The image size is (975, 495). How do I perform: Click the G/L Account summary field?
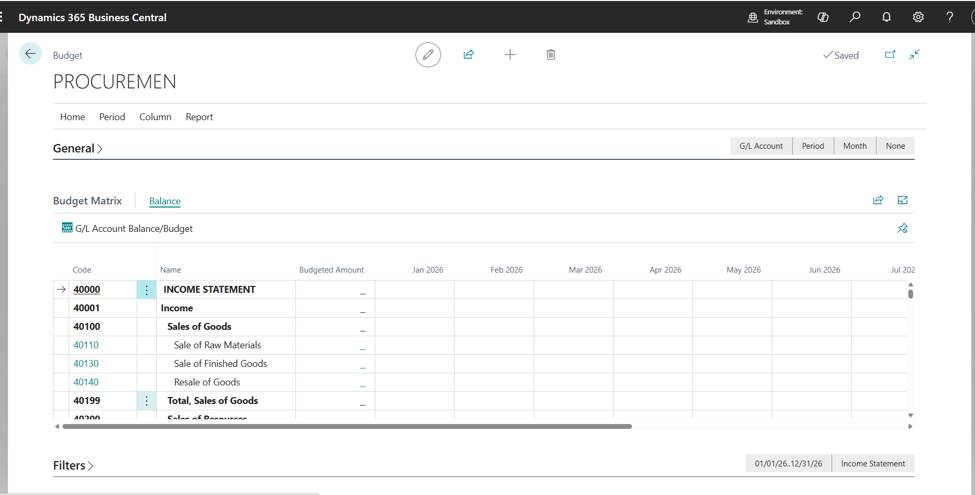click(761, 146)
